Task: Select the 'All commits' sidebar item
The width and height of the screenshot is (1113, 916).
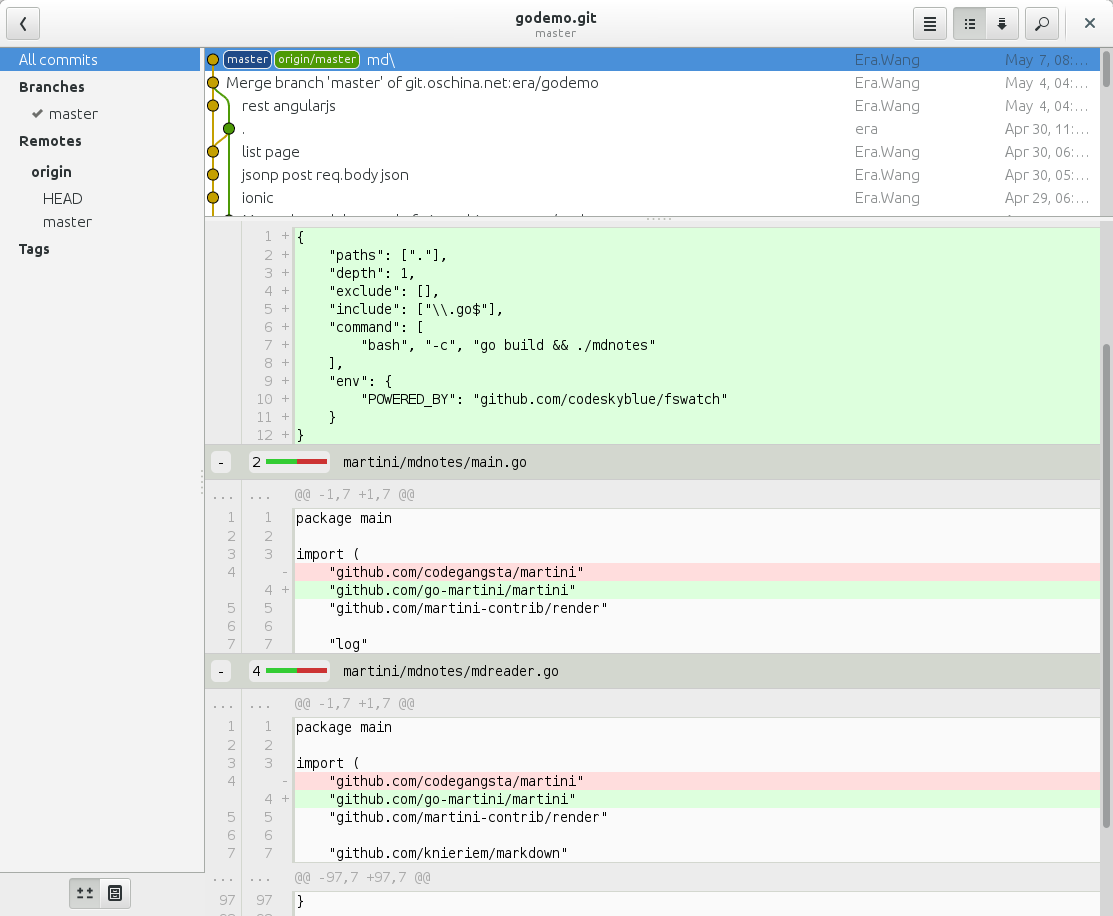Action: [x=58, y=60]
